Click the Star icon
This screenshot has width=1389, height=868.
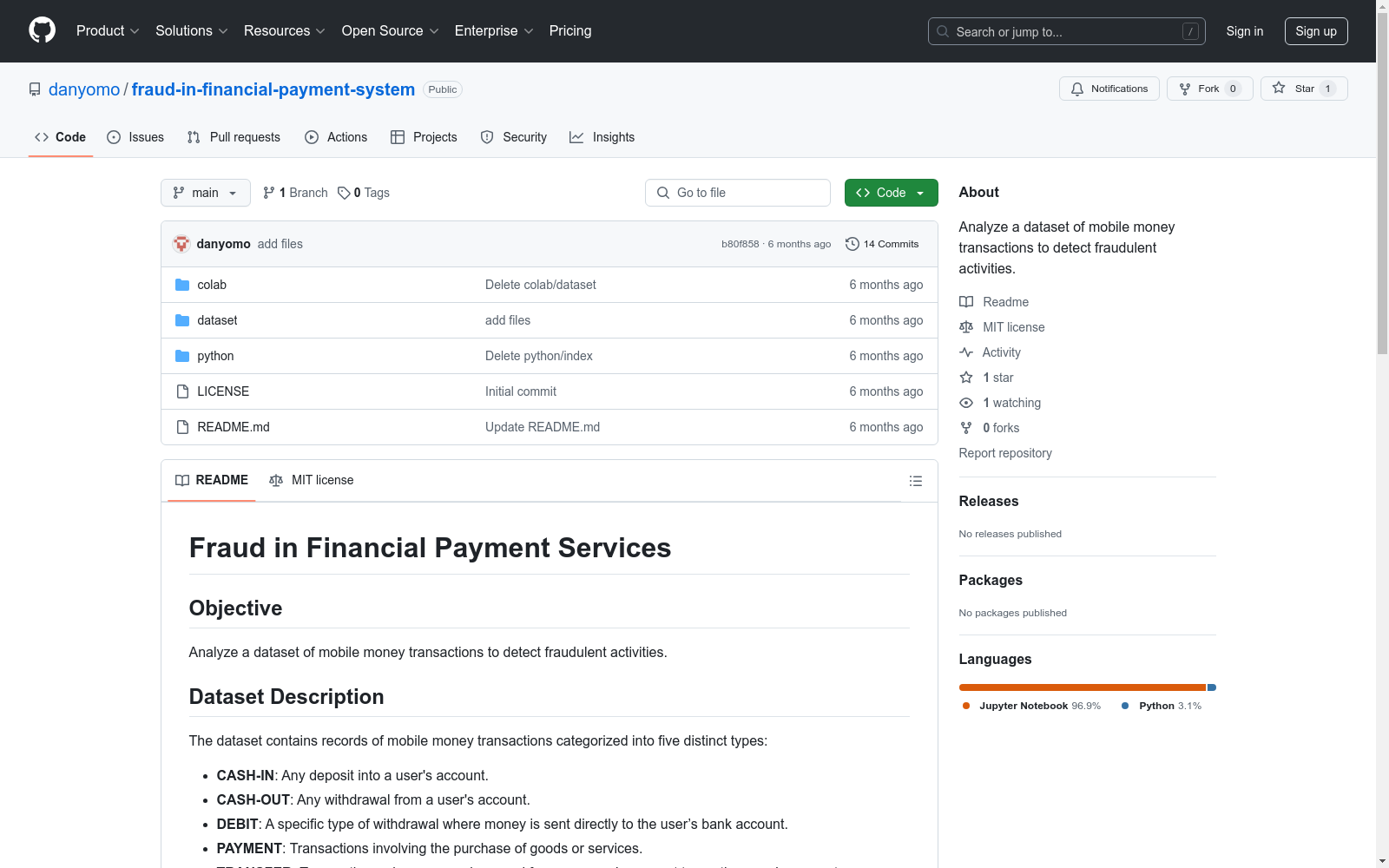pyautogui.click(x=1279, y=88)
